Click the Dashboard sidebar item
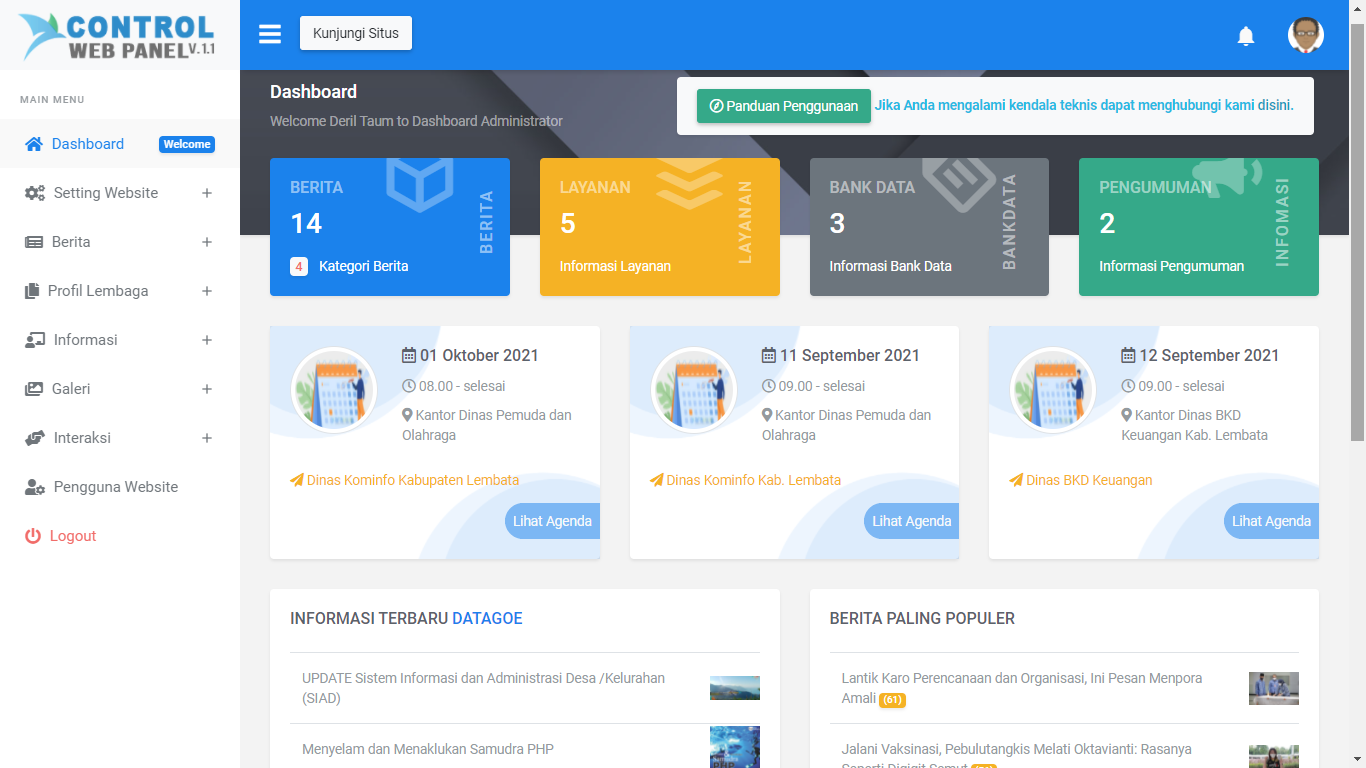The height and width of the screenshot is (768, 1366). [x=84, y=144]
